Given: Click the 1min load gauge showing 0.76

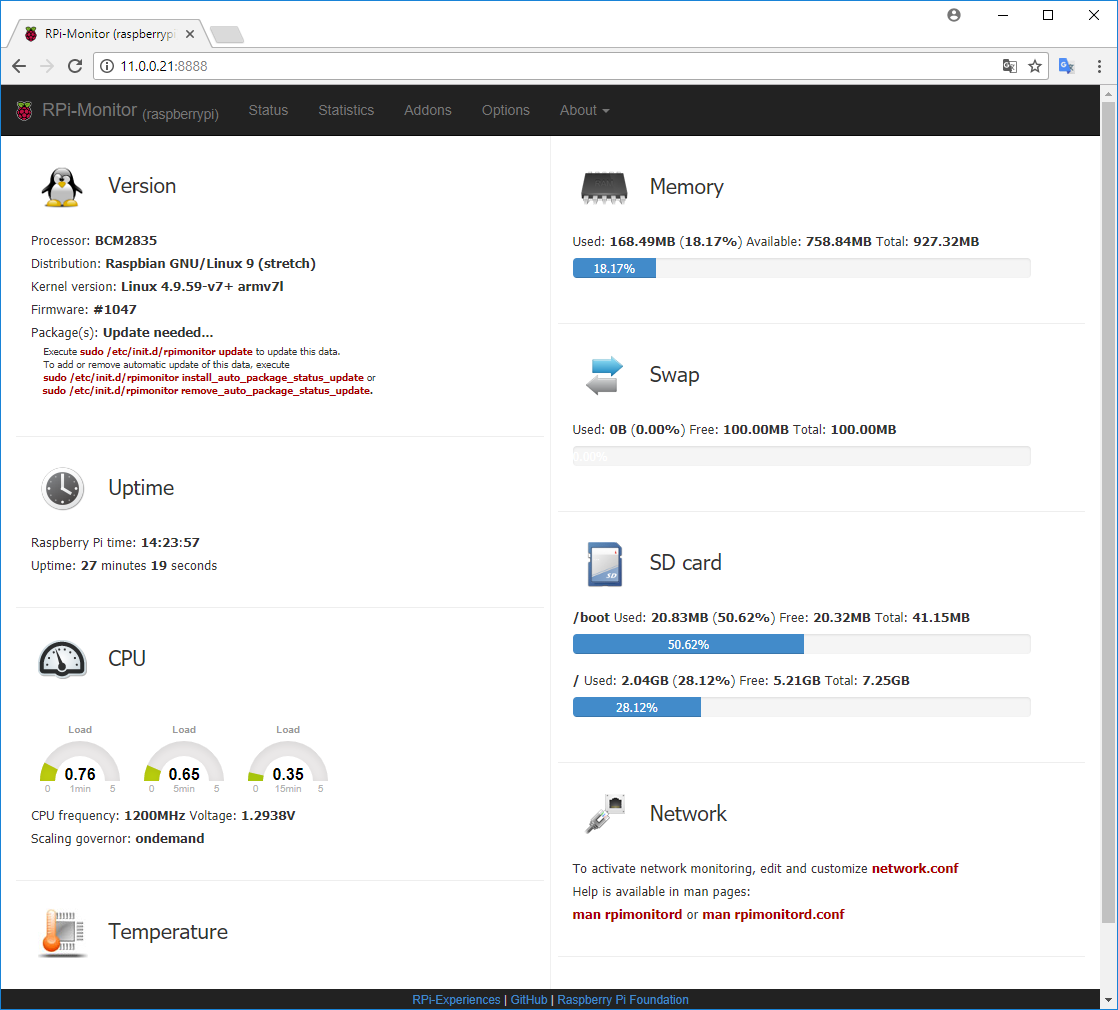Looking at the screenshot, I should pyautogui.click(x=80, y=761).
